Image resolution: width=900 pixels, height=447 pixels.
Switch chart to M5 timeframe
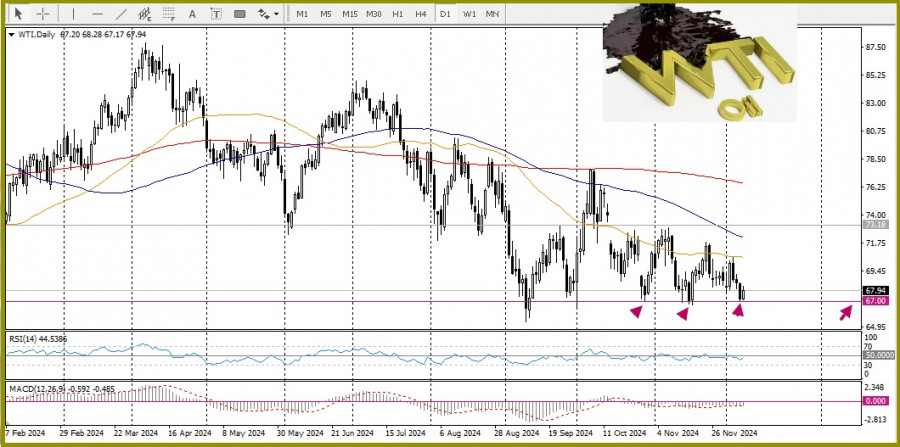tap(325, 13)
